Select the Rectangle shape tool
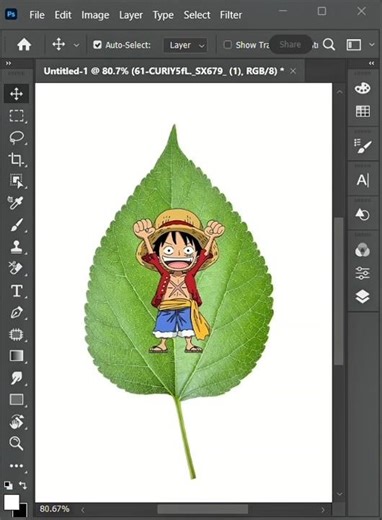This screenshot has height=520, width=382. coord(16,399)
